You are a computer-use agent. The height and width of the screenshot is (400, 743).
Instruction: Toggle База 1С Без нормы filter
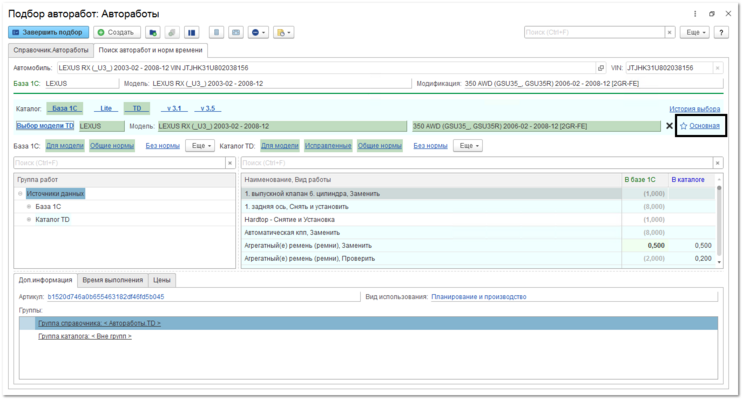(163, 145)
